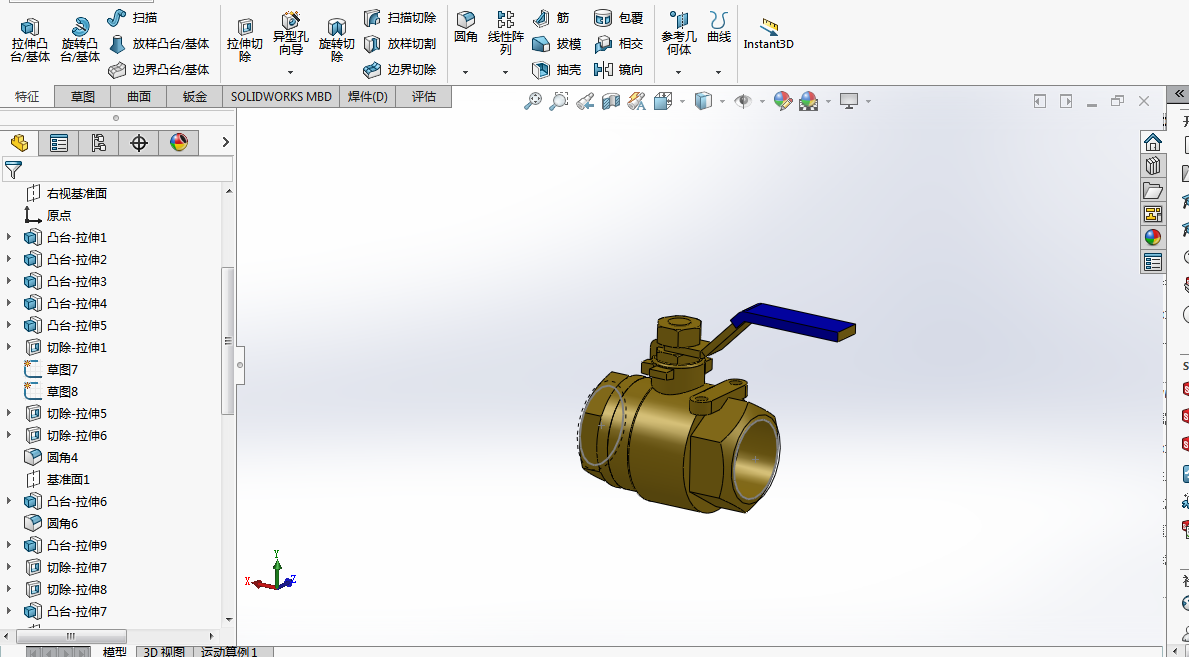Select the 线性阵列 linear pattern tool
This screenshot has height=657, width=1189.
(x=506, y=33)
